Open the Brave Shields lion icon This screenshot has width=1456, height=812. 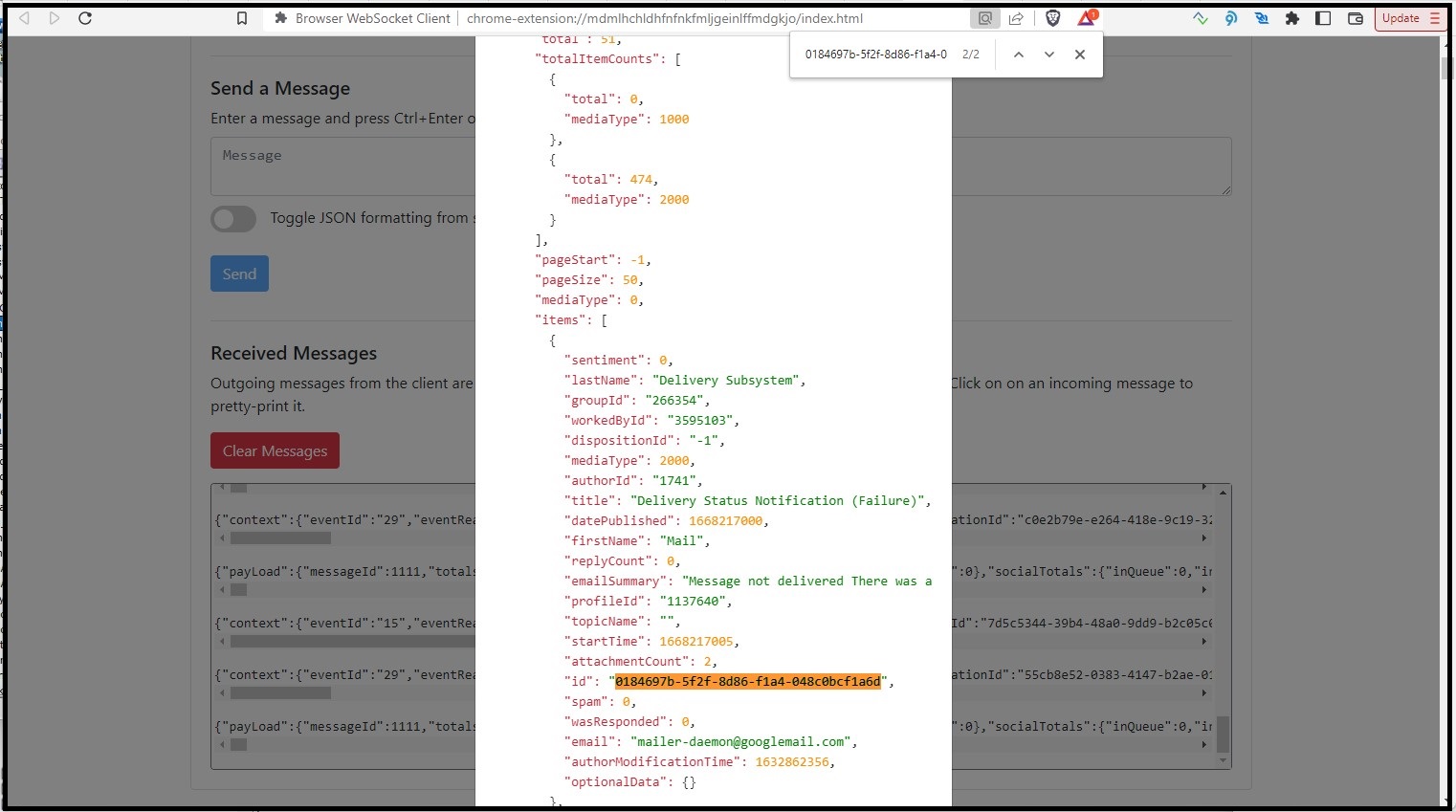point(1053,18)
